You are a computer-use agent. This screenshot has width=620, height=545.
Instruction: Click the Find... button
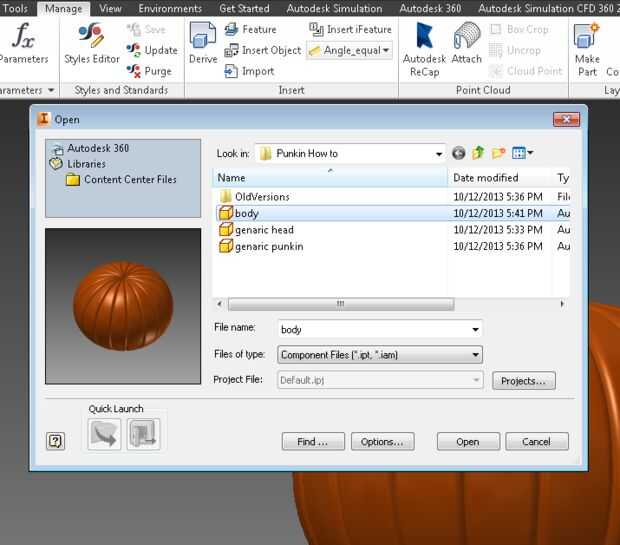click(313, 441)
